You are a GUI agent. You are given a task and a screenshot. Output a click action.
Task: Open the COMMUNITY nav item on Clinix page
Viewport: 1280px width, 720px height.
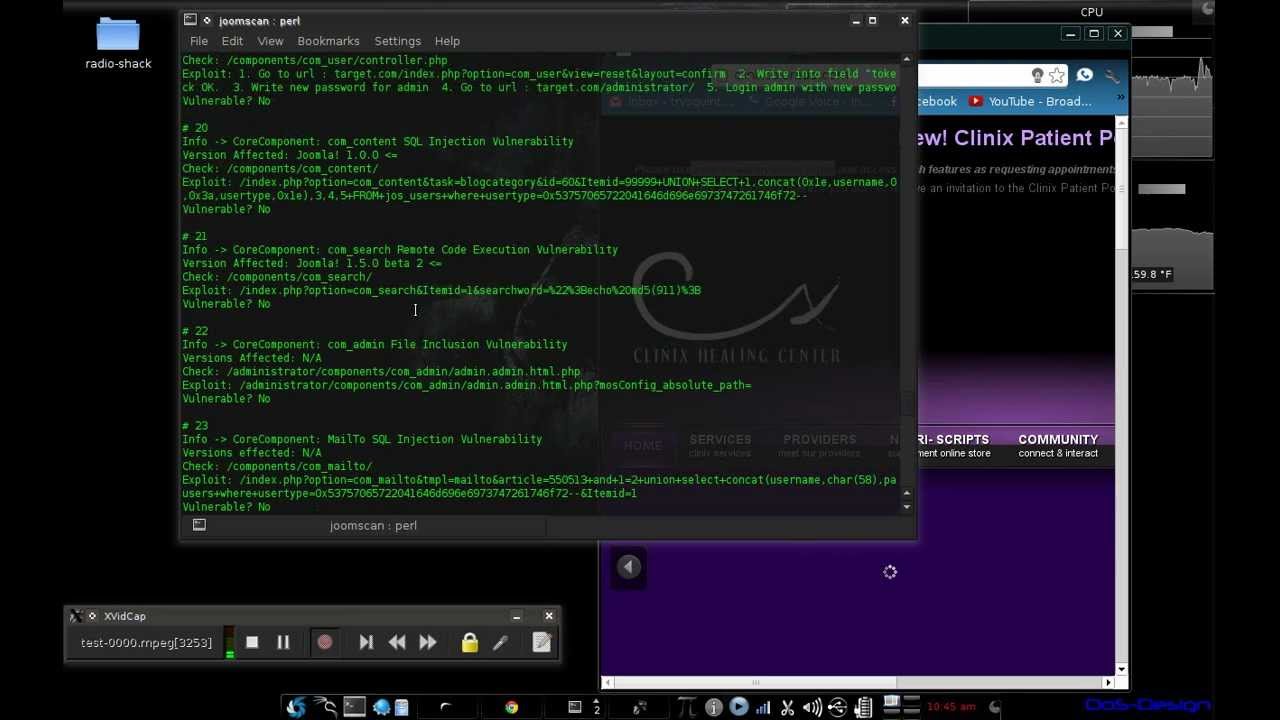(x=1058, y=446)
